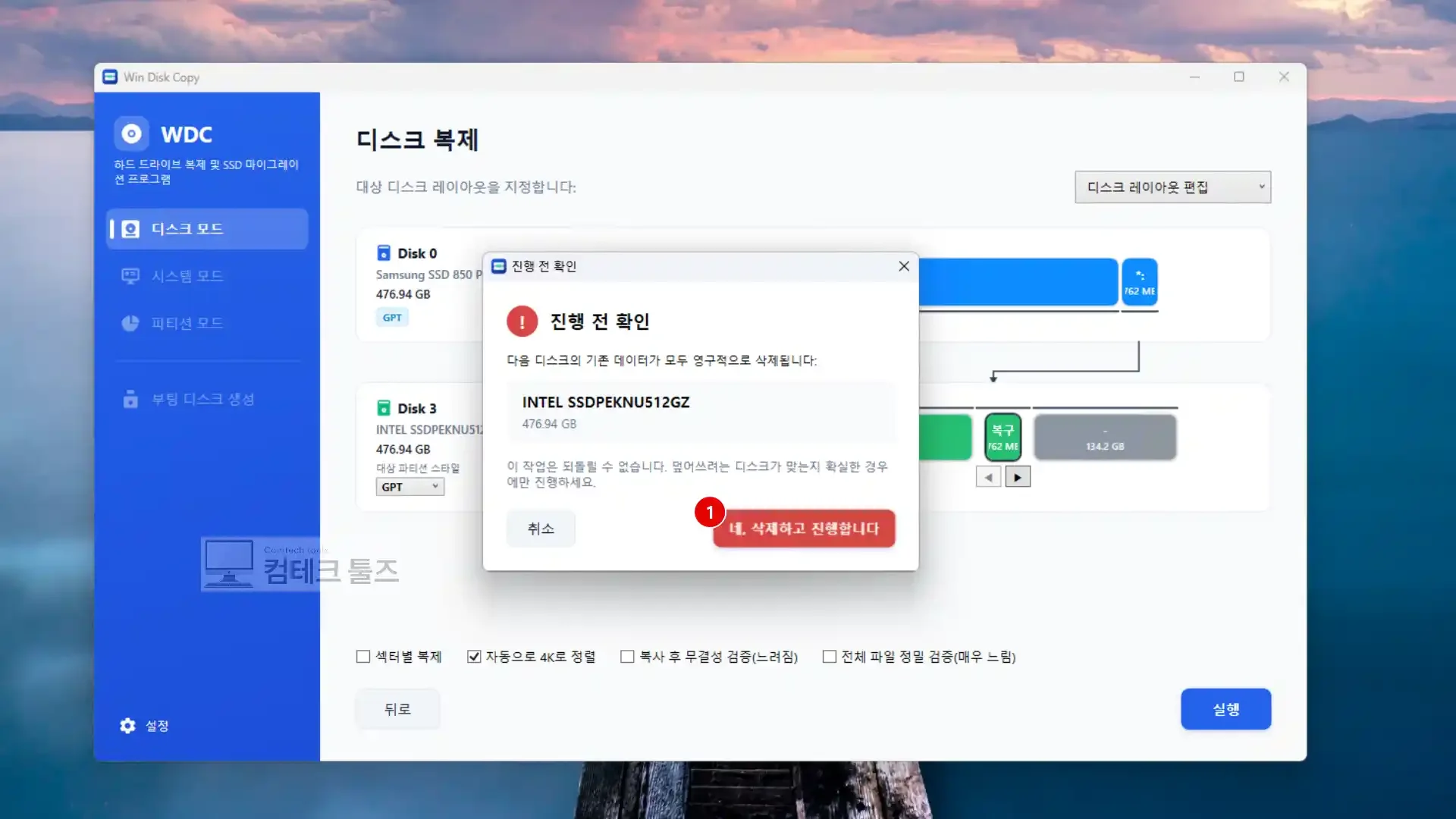Click the red exclamation warning icon
Screen dimensions: 1456x819
click(522, 322)
